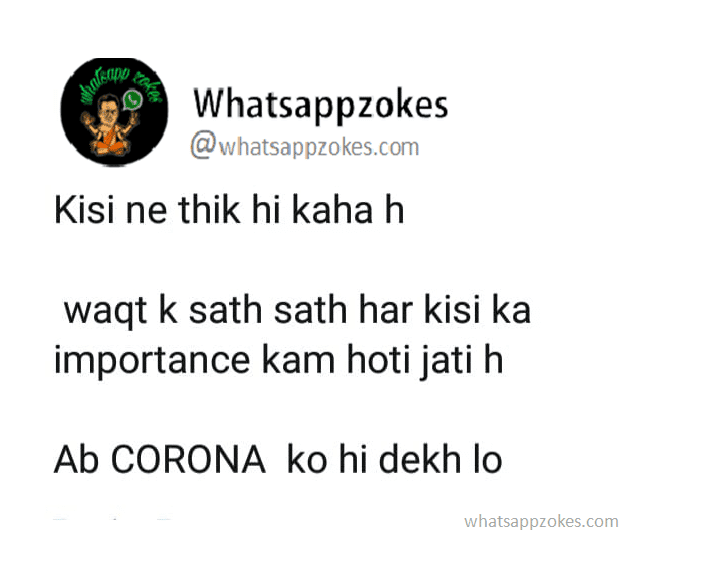722x570 pixels.
Task: Click the Whatsappzokes display name
Action: [x=320, y=106]
